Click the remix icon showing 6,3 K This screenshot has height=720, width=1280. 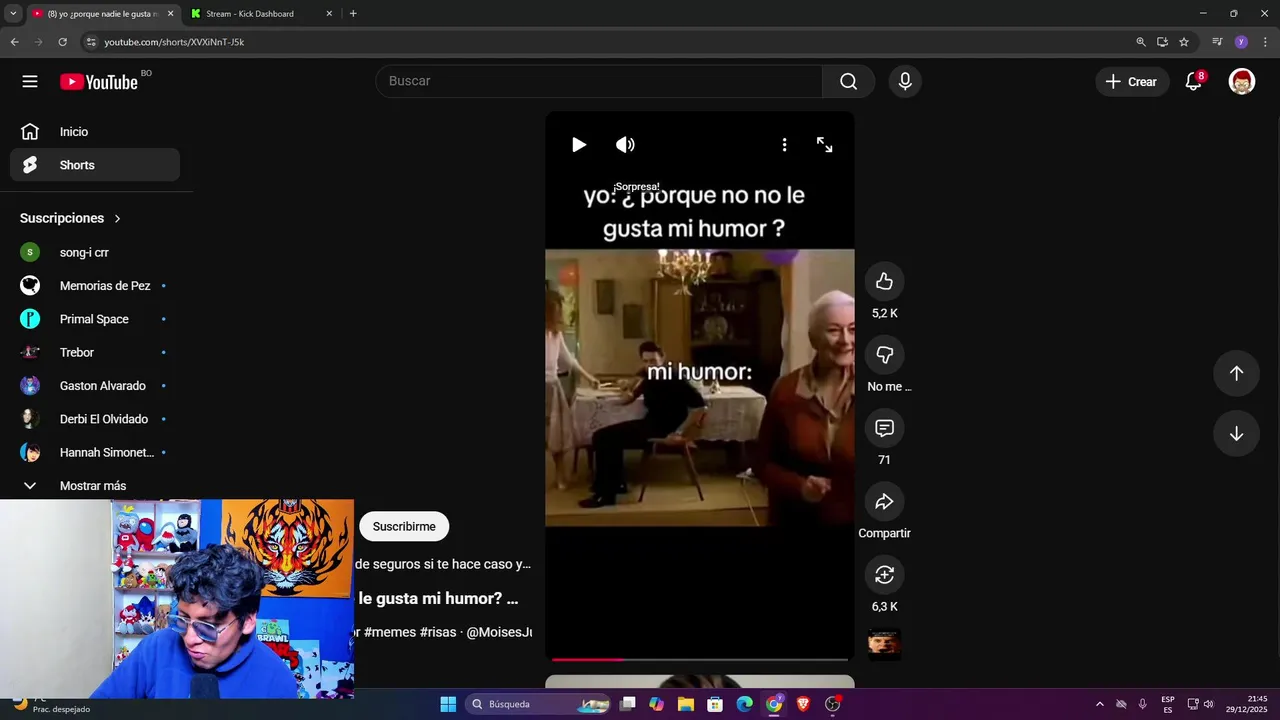(884, 575)
